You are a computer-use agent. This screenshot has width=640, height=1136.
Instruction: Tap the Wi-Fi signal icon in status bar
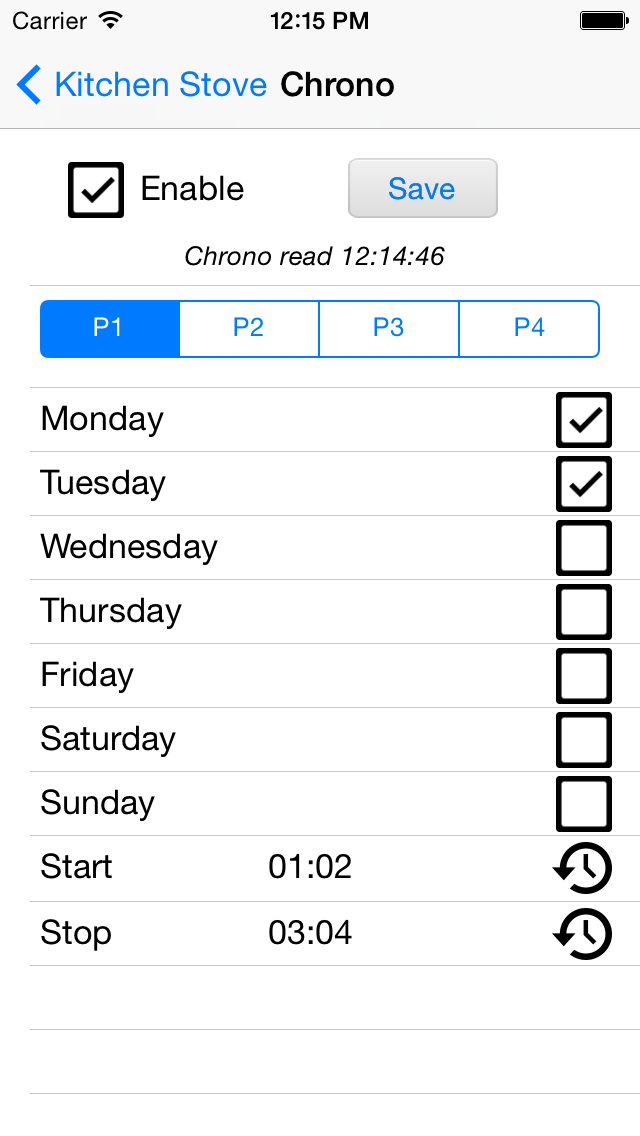click(x=111, y=20)
